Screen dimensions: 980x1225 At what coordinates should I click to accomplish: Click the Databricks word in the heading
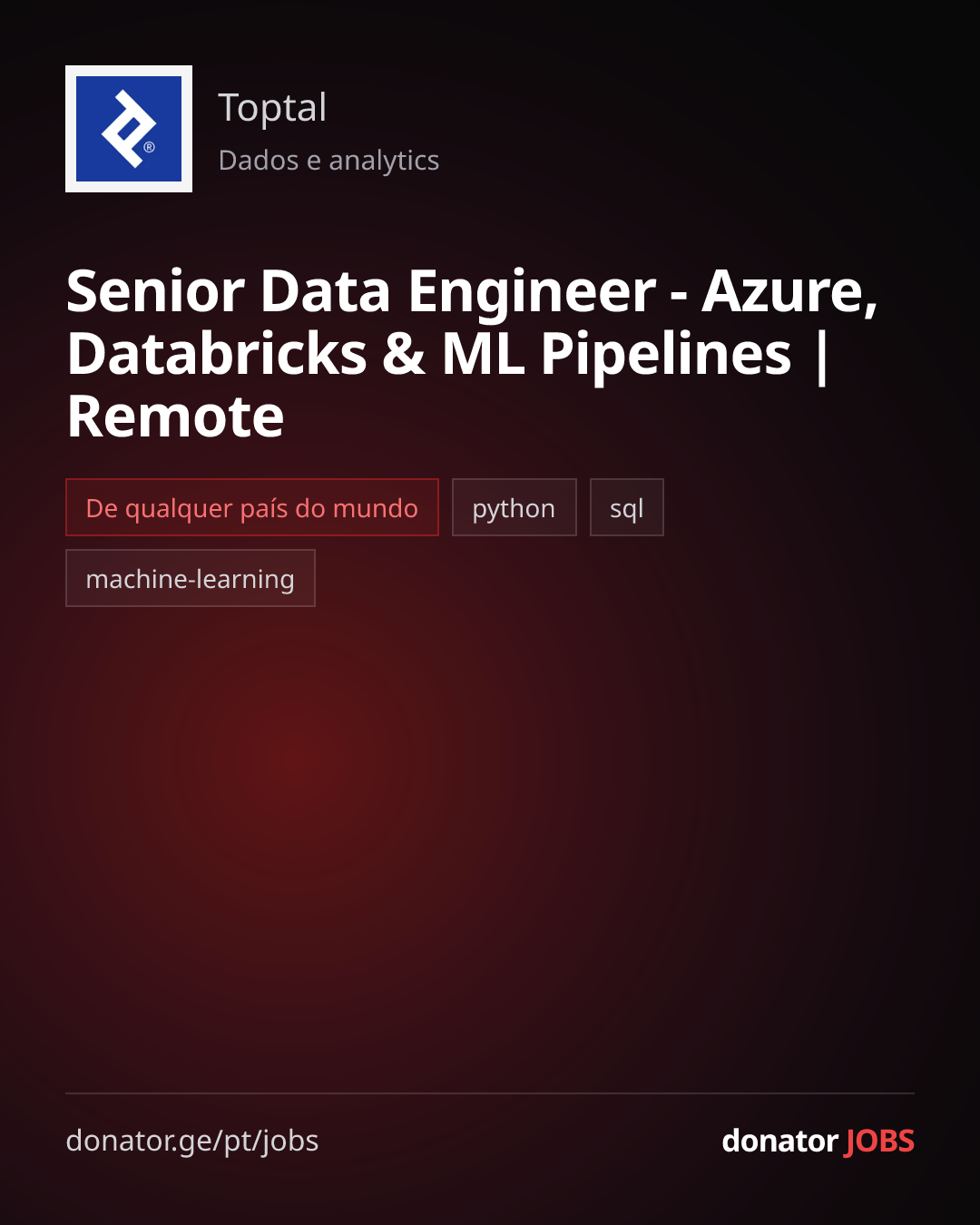click(217, 353)
